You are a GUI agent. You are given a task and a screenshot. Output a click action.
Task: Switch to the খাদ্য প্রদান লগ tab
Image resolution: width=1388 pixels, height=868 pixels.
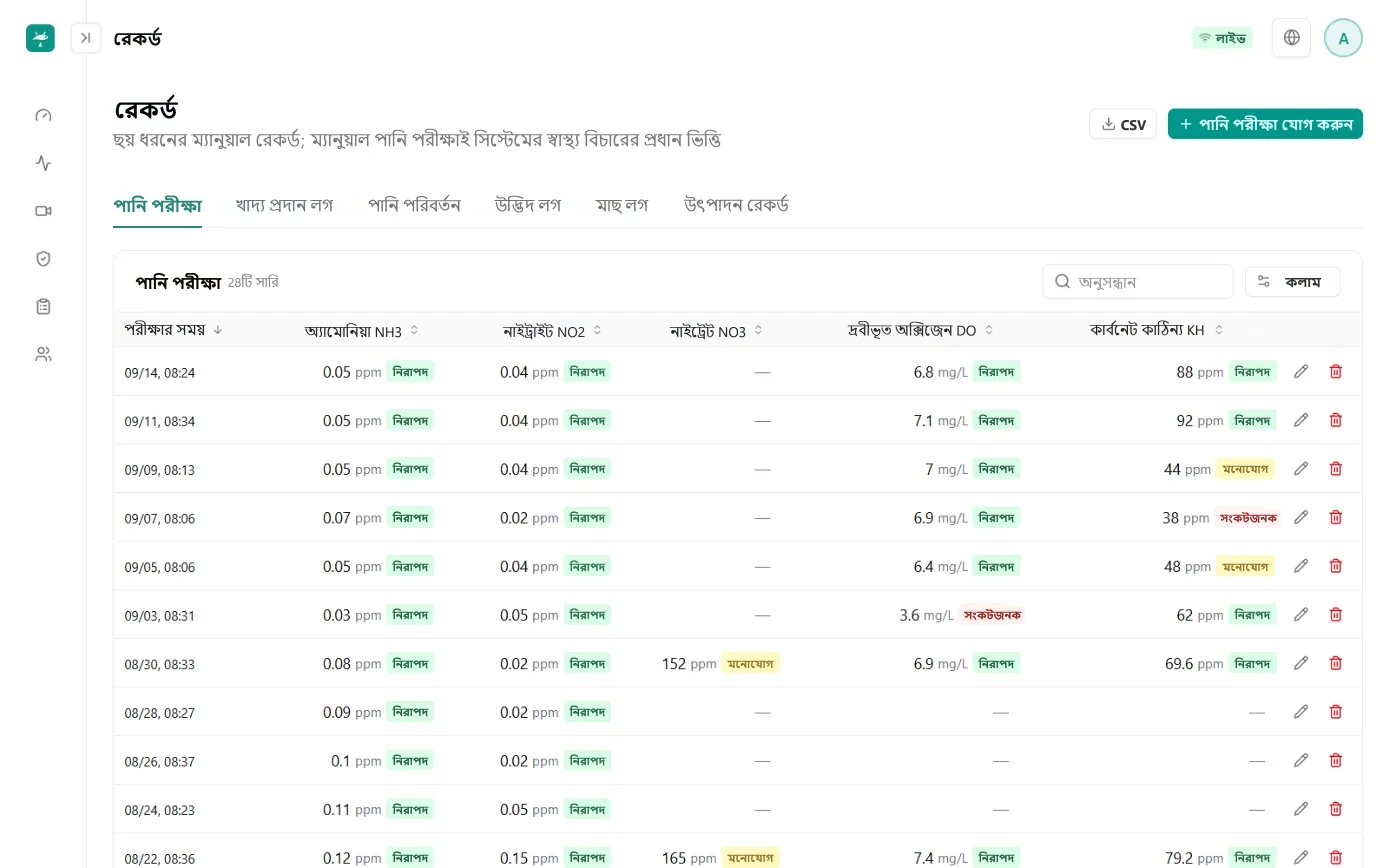point(284,205)
